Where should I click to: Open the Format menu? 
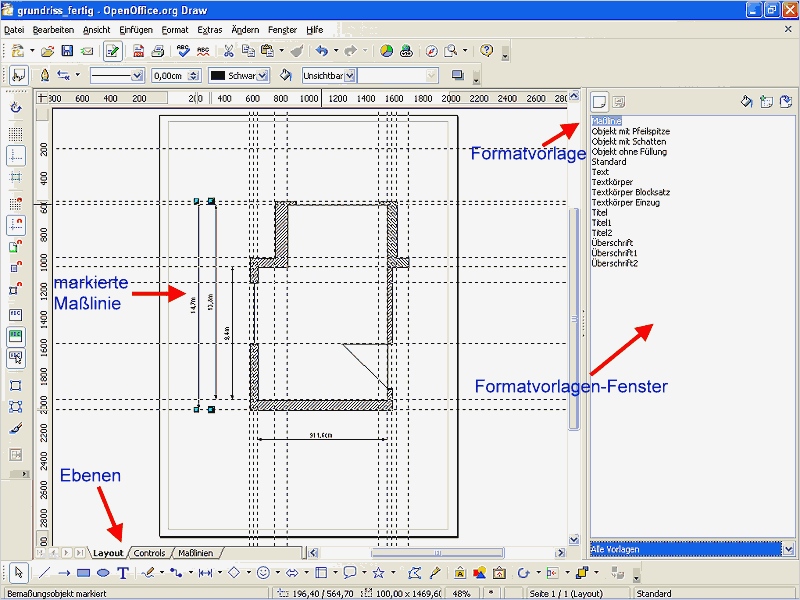175,30
